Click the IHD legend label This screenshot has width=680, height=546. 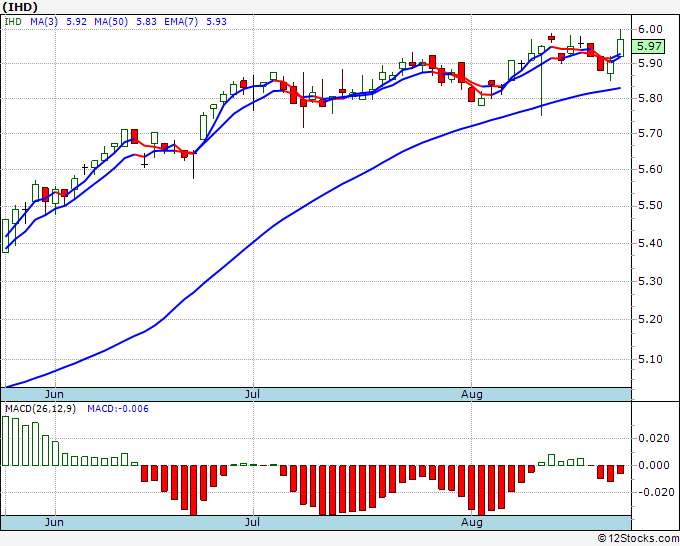[x=13, y=22]
